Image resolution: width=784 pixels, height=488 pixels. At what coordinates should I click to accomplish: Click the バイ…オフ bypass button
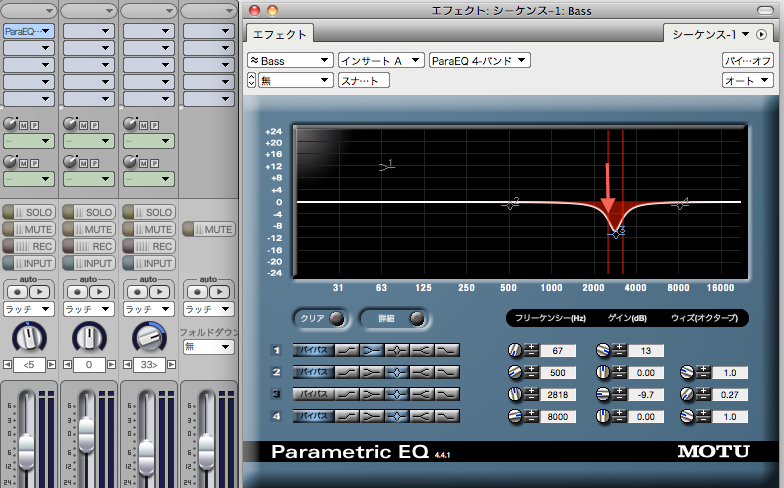point(748,60)
